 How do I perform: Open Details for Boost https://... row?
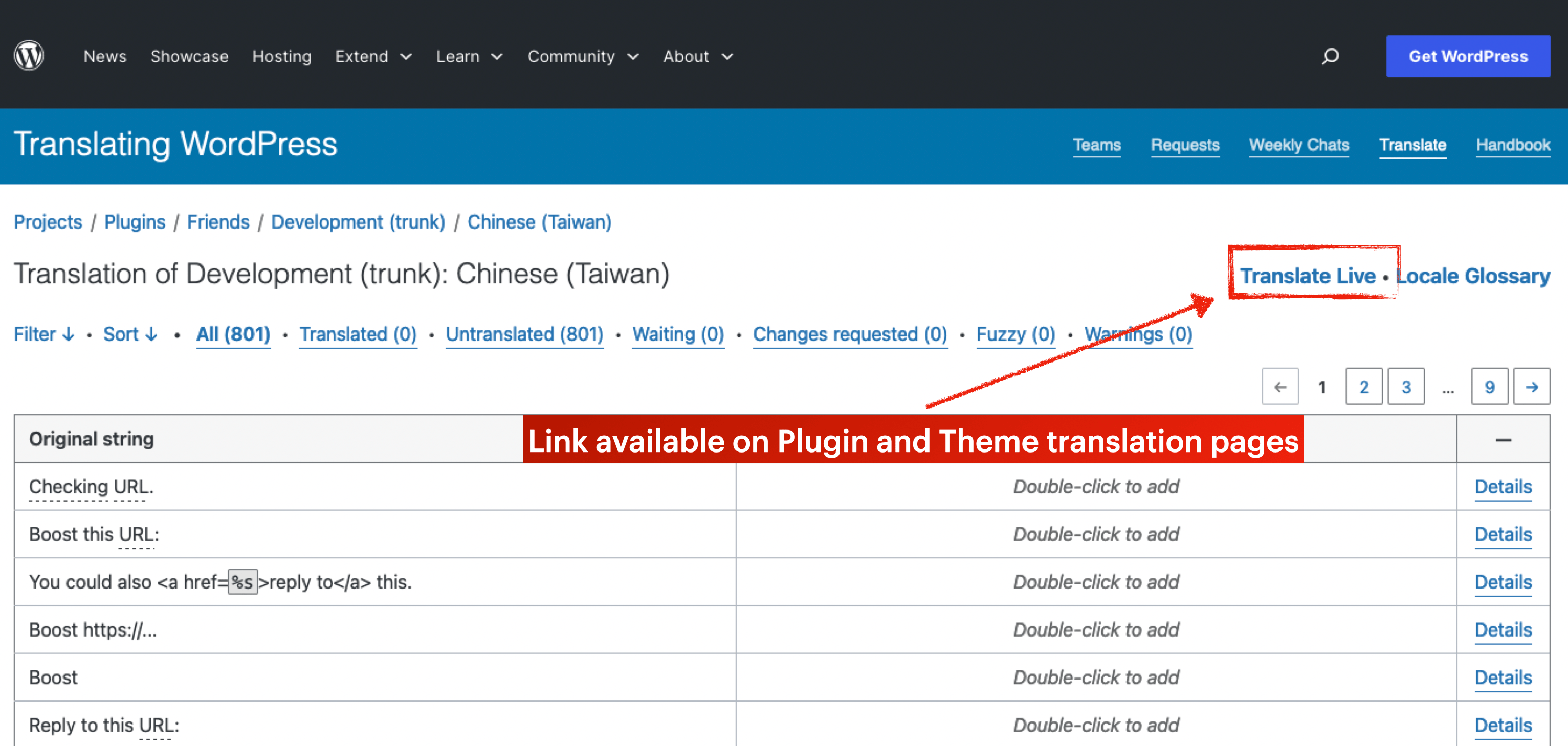1503,630
